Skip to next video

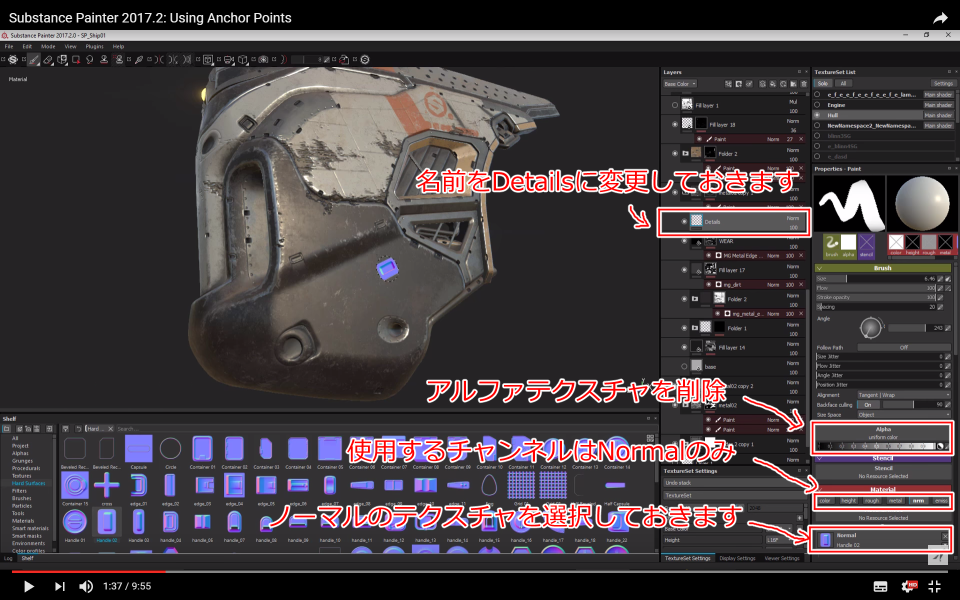pyautogui.click(x=59, y=586)
